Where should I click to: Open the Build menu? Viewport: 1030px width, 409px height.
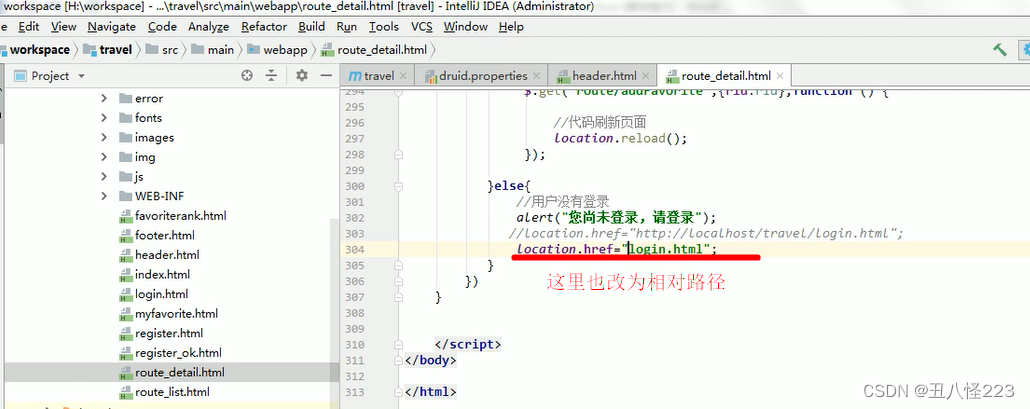(311, 27)
